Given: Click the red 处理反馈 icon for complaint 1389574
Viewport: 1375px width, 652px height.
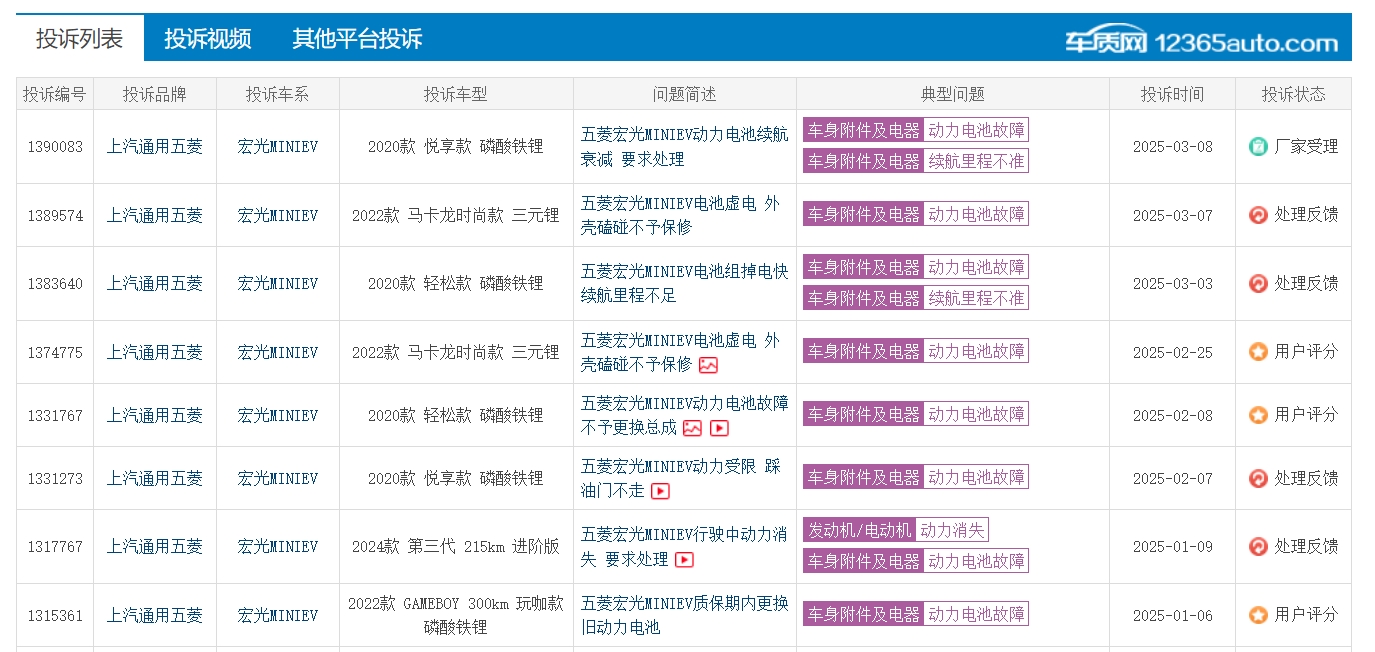Looking at the screenshot, I should tap(1258, 215).
